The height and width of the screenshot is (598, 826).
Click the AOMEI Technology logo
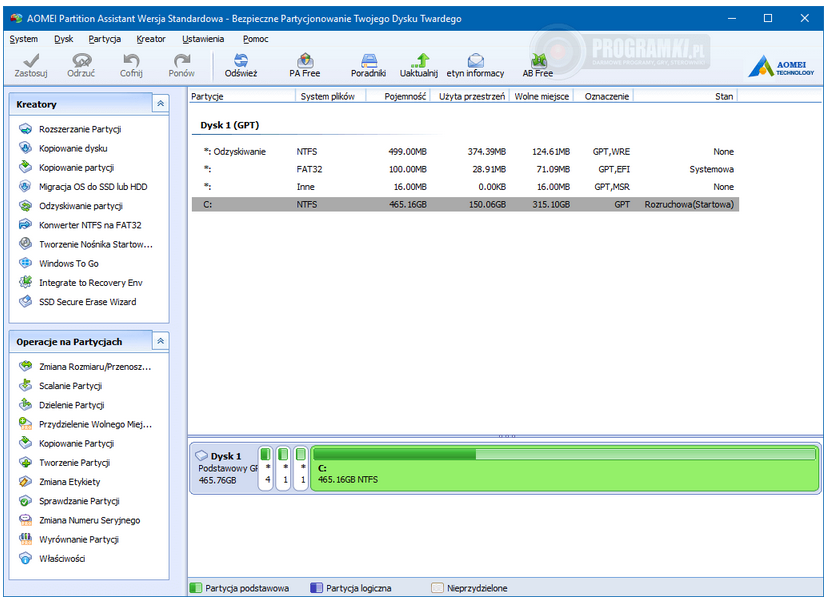[781, 67]
